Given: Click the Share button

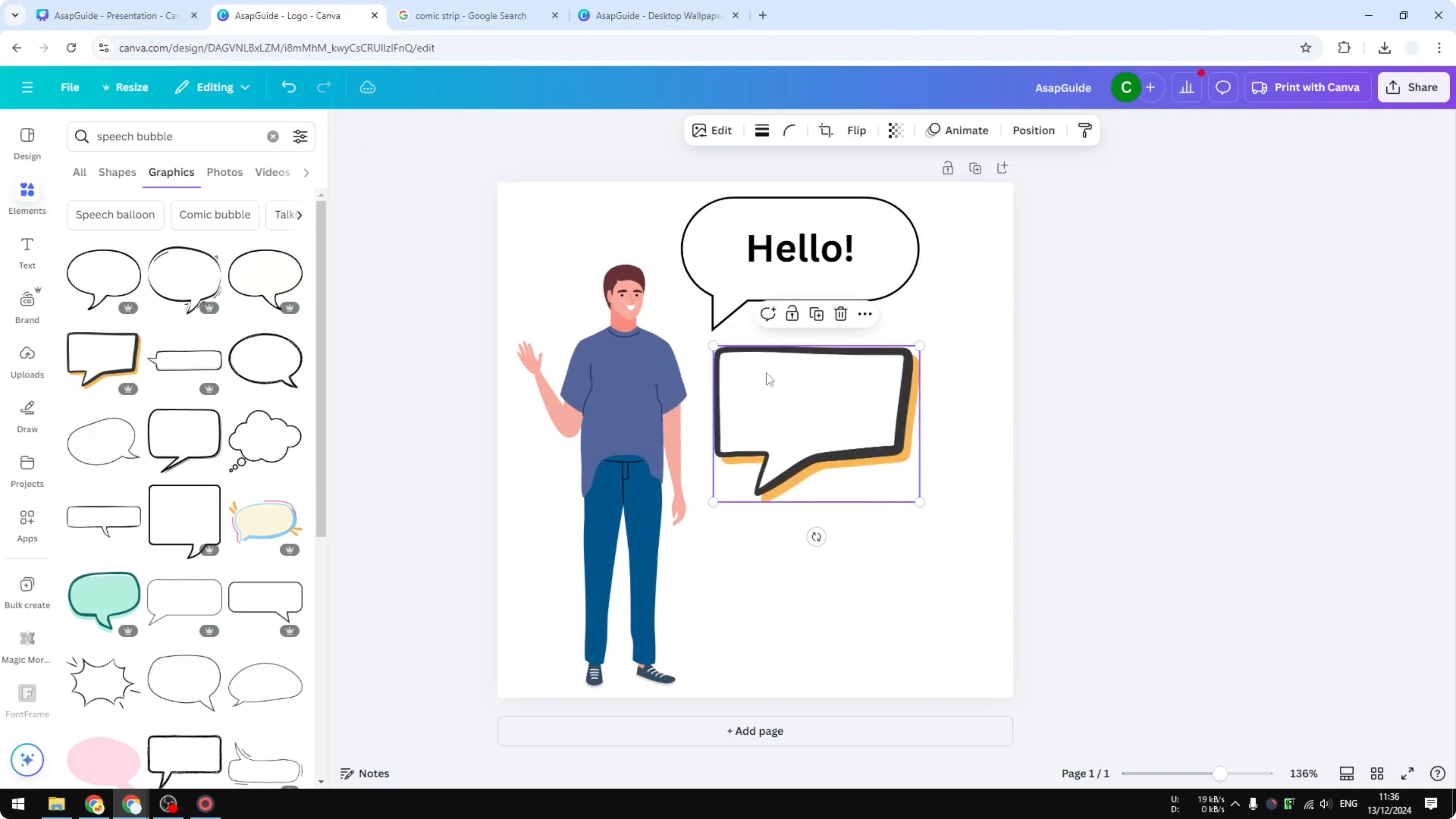Looking at the screenshot, I should click(x=1414, y=87).
